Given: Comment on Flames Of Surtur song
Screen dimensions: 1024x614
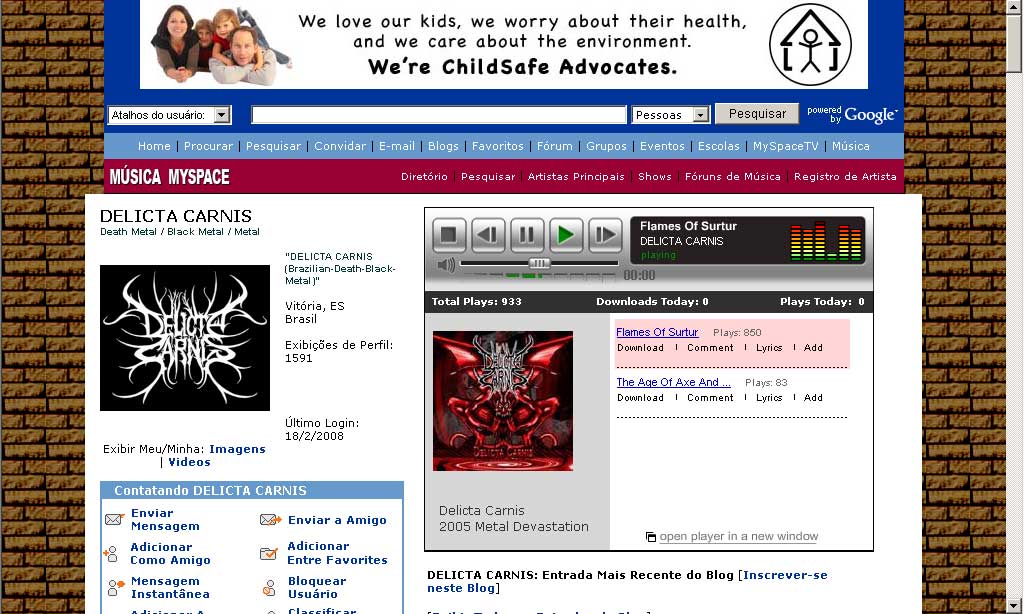Looking at the screenshot, I should click(710, 347).
